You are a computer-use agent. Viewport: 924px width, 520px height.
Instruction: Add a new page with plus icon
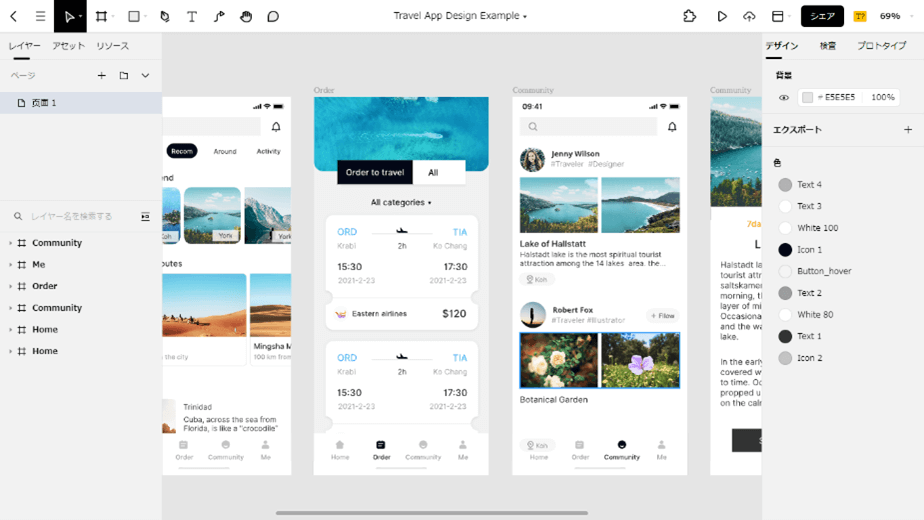click(x=101, y=75)
